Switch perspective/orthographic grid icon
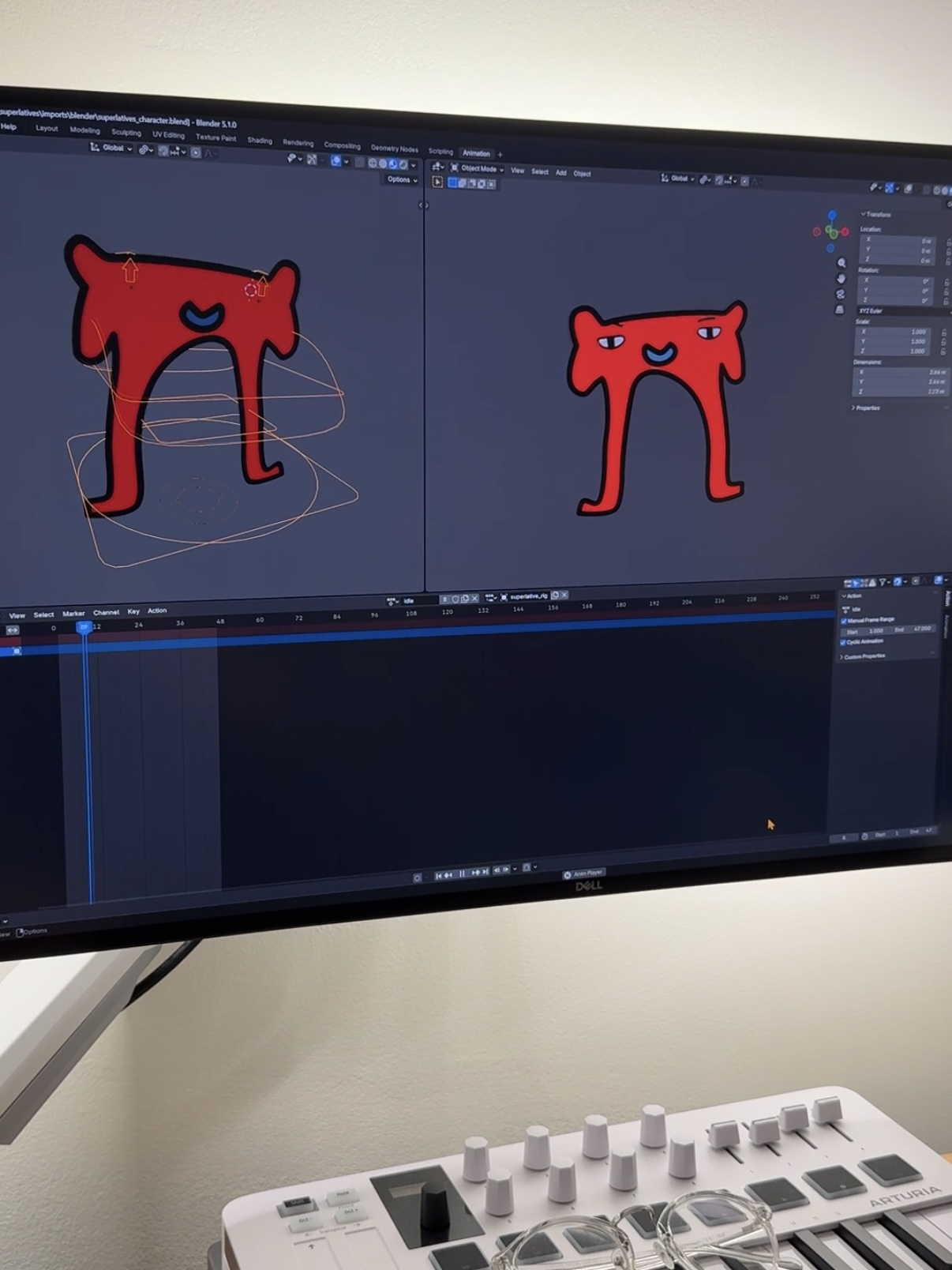Screen dimensions: 952x1270 coord(839,310)
